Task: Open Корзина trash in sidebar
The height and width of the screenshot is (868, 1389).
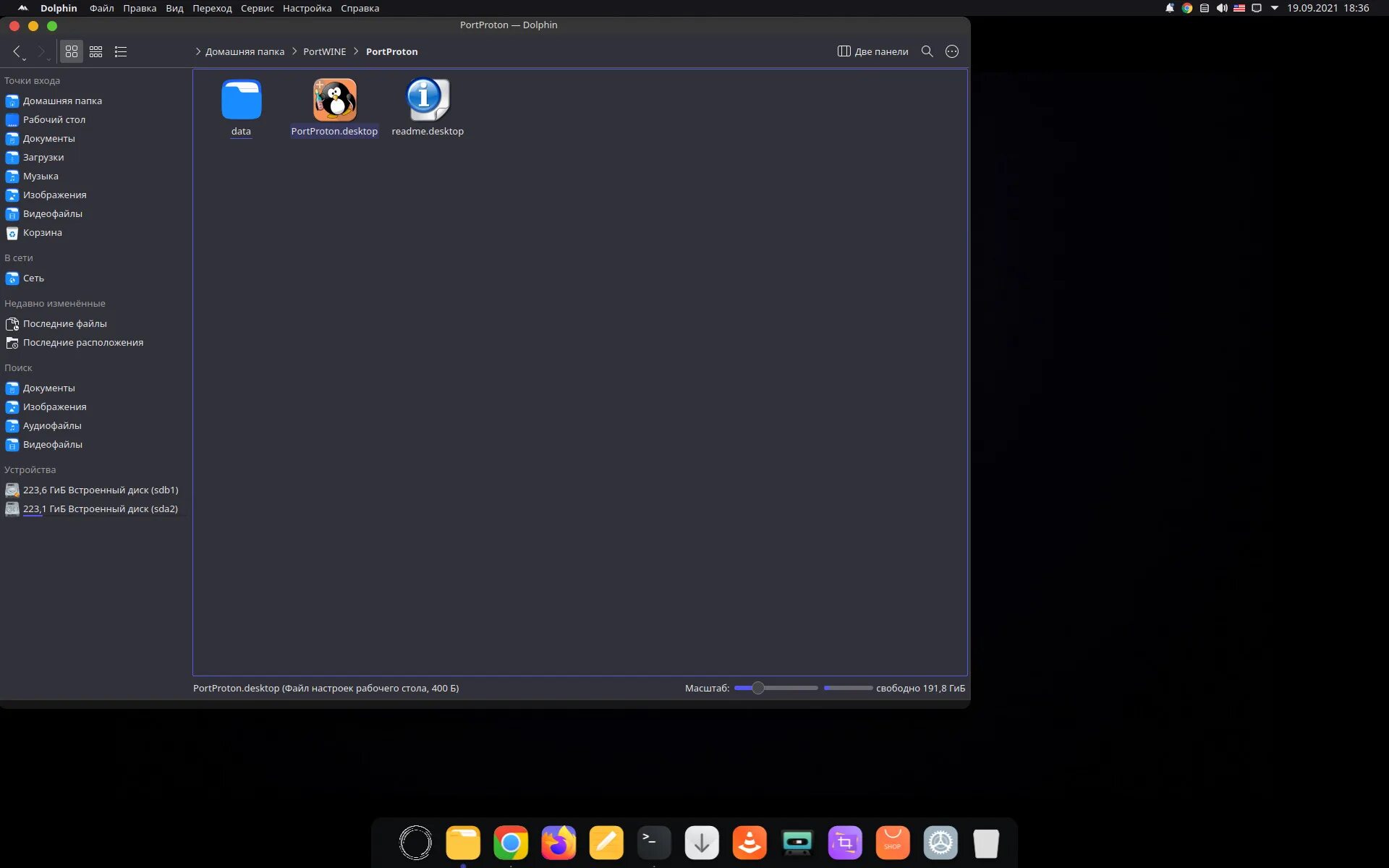Action: 42,233
